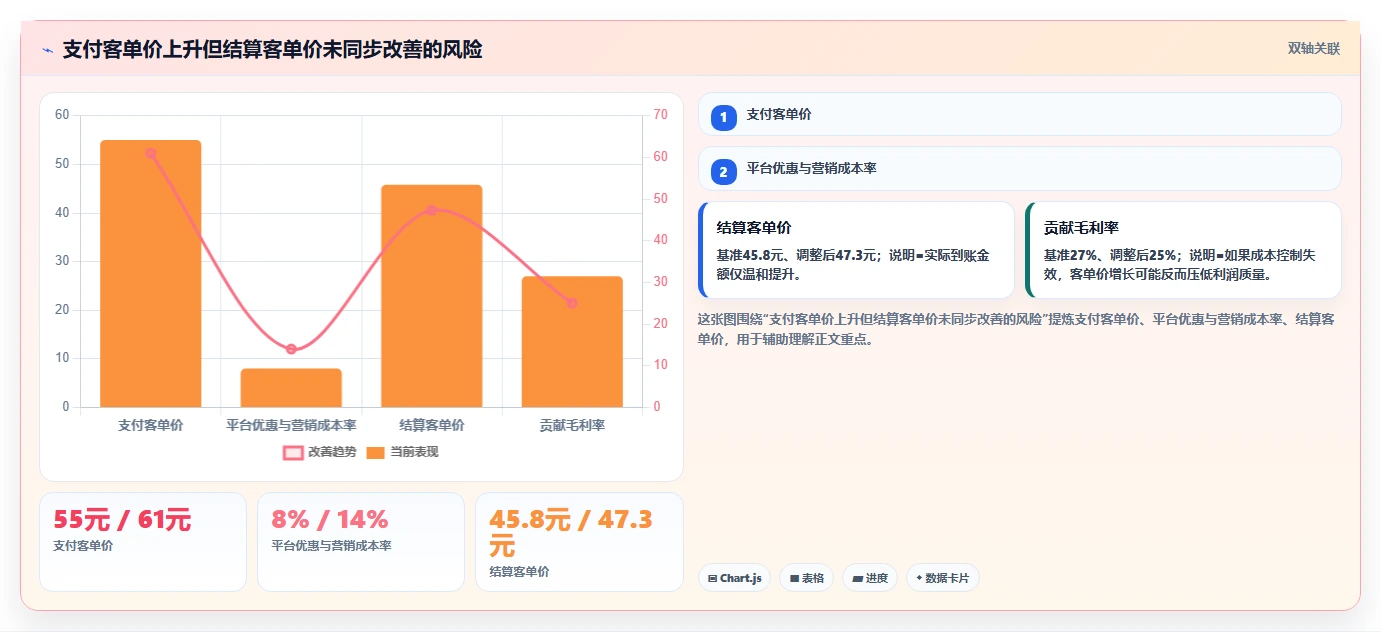Click the 45.8元 / 47.3元 stat value
Screen dimensions: 1381x632
pos(571,533)
